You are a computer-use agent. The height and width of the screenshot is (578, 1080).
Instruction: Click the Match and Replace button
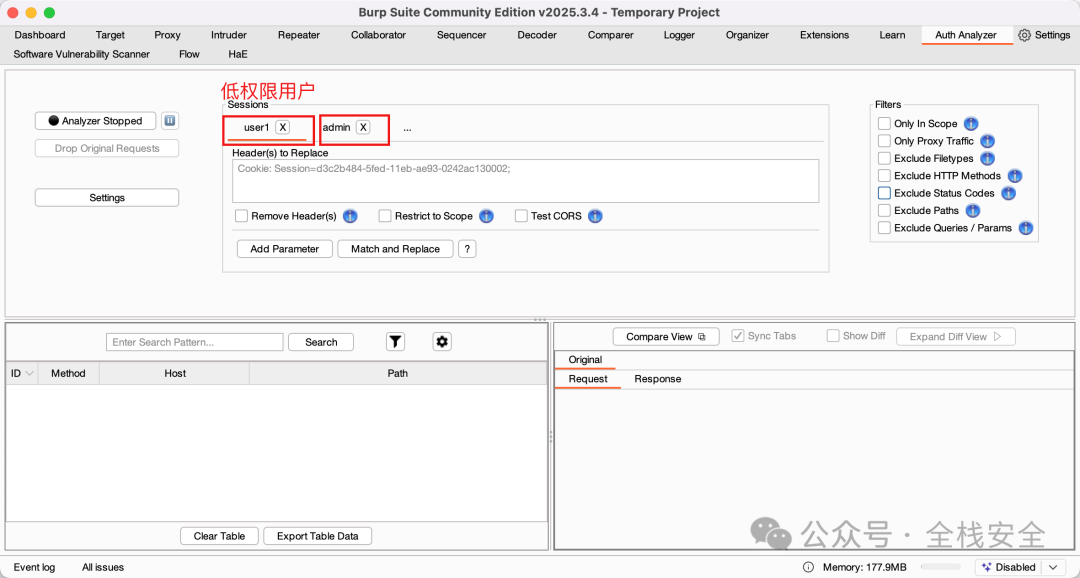pos(395,249)
